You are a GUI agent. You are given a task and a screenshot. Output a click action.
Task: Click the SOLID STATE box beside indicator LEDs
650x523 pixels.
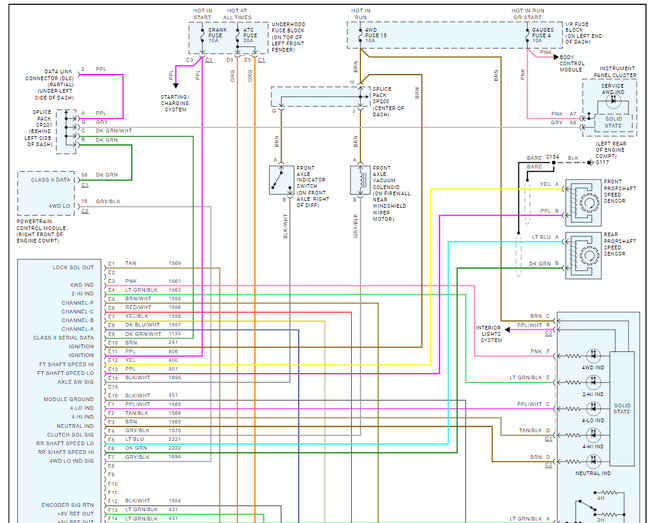pyautogui.click(x=622, y=409)
